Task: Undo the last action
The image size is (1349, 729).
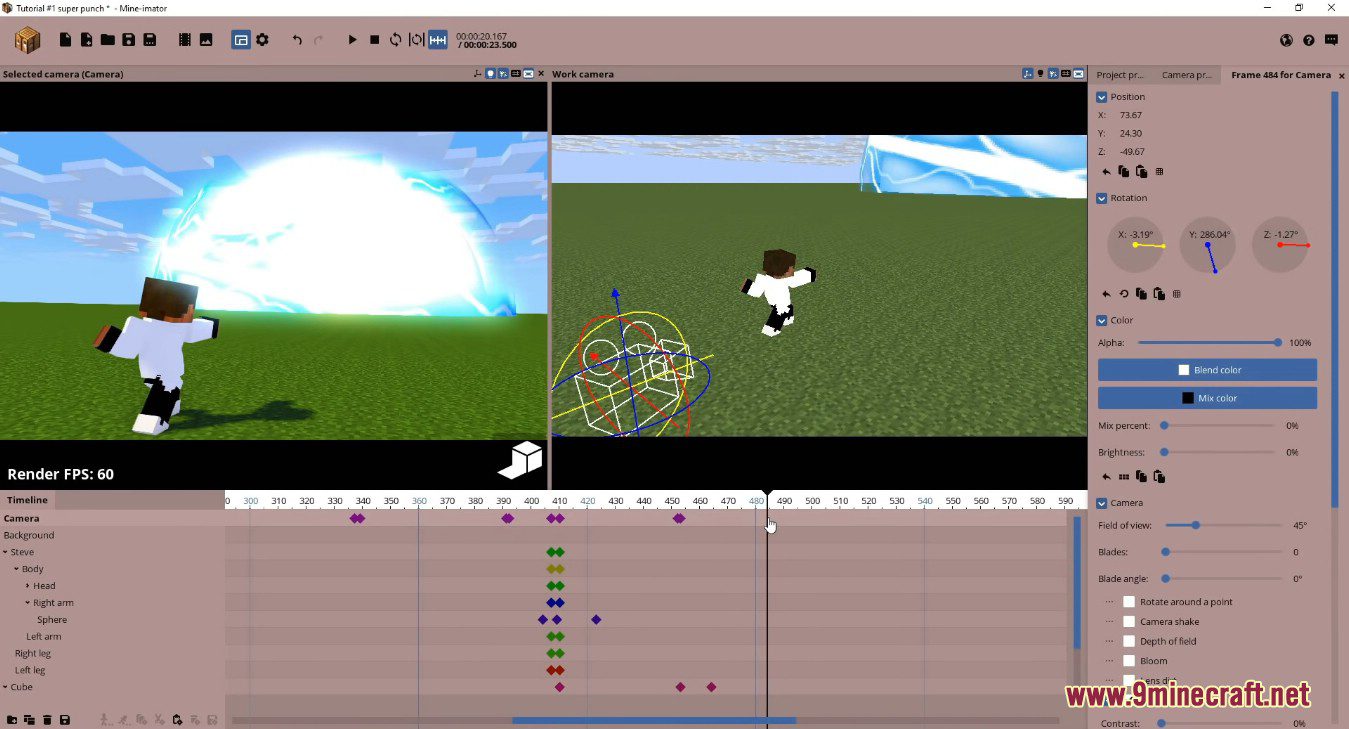Action: click(297, 40)
